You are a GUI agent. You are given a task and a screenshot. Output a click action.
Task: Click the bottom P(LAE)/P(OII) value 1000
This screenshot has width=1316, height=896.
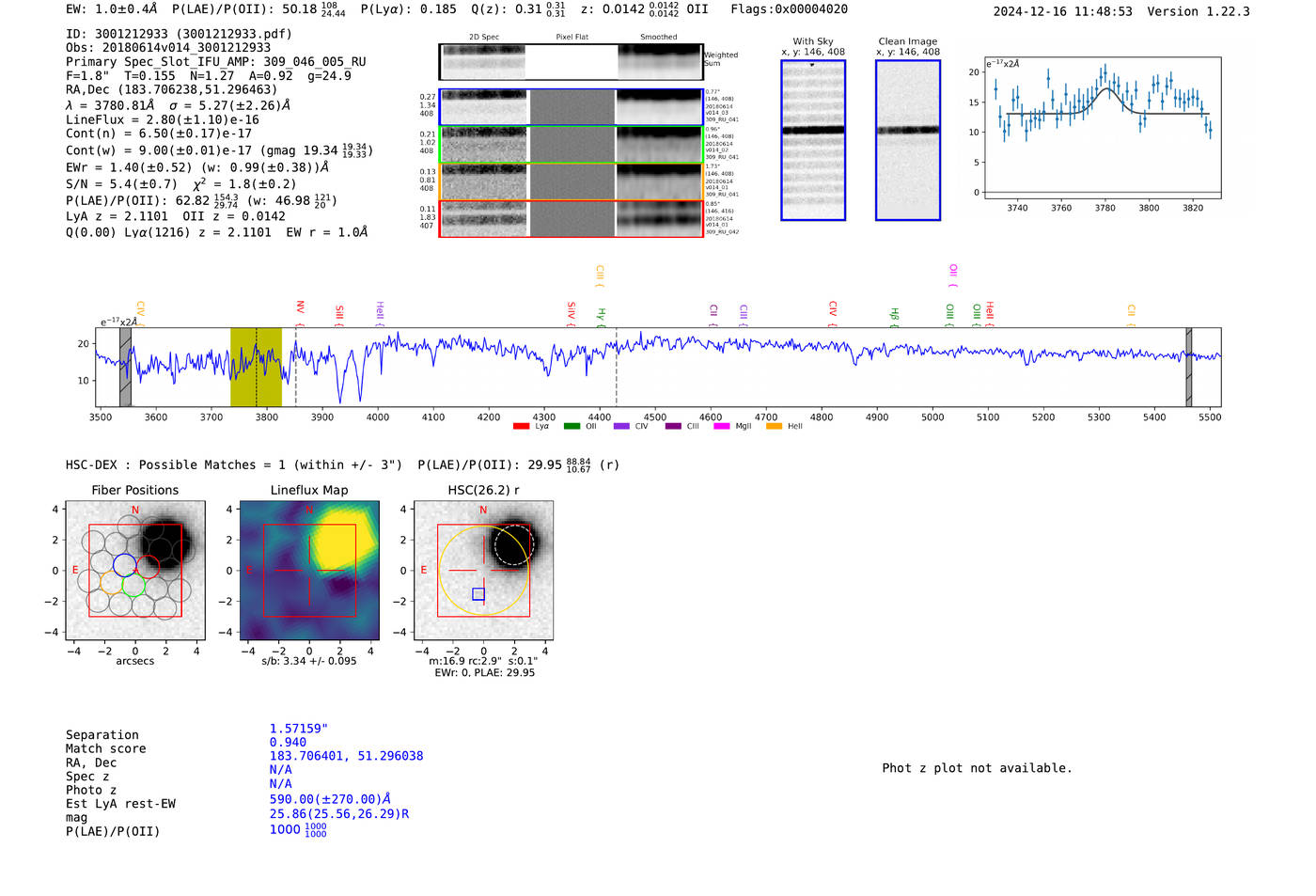tap(298, 830)
